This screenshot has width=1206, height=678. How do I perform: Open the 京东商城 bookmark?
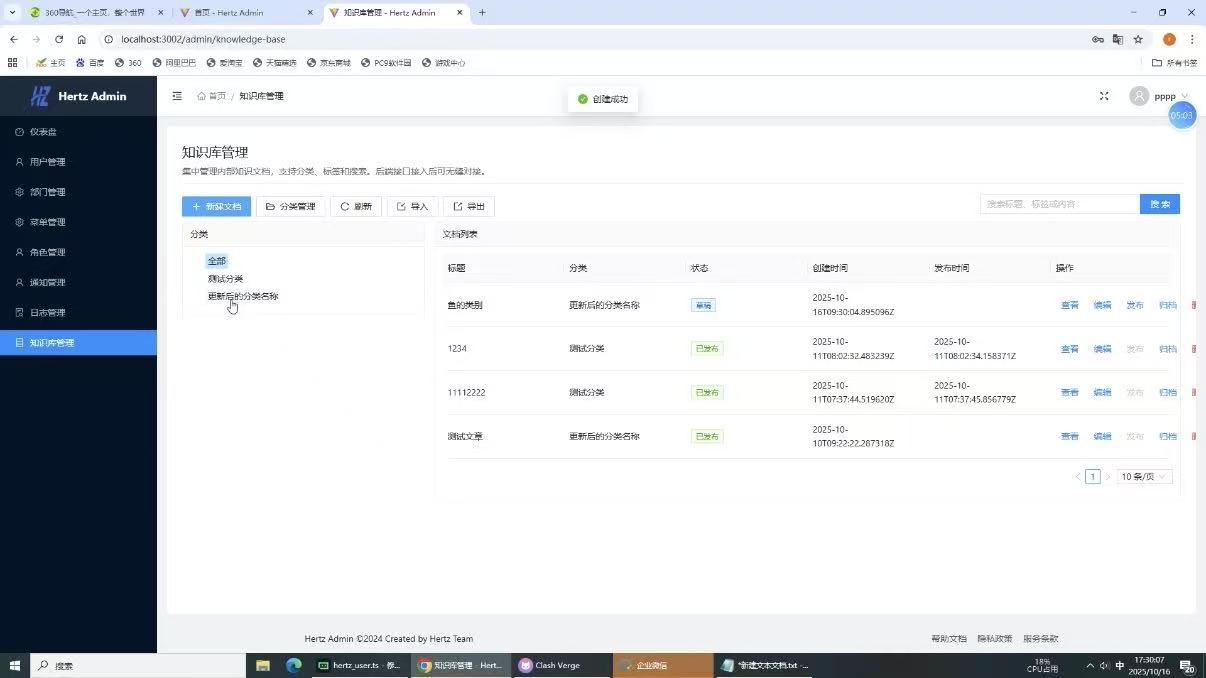coord(329,63)
